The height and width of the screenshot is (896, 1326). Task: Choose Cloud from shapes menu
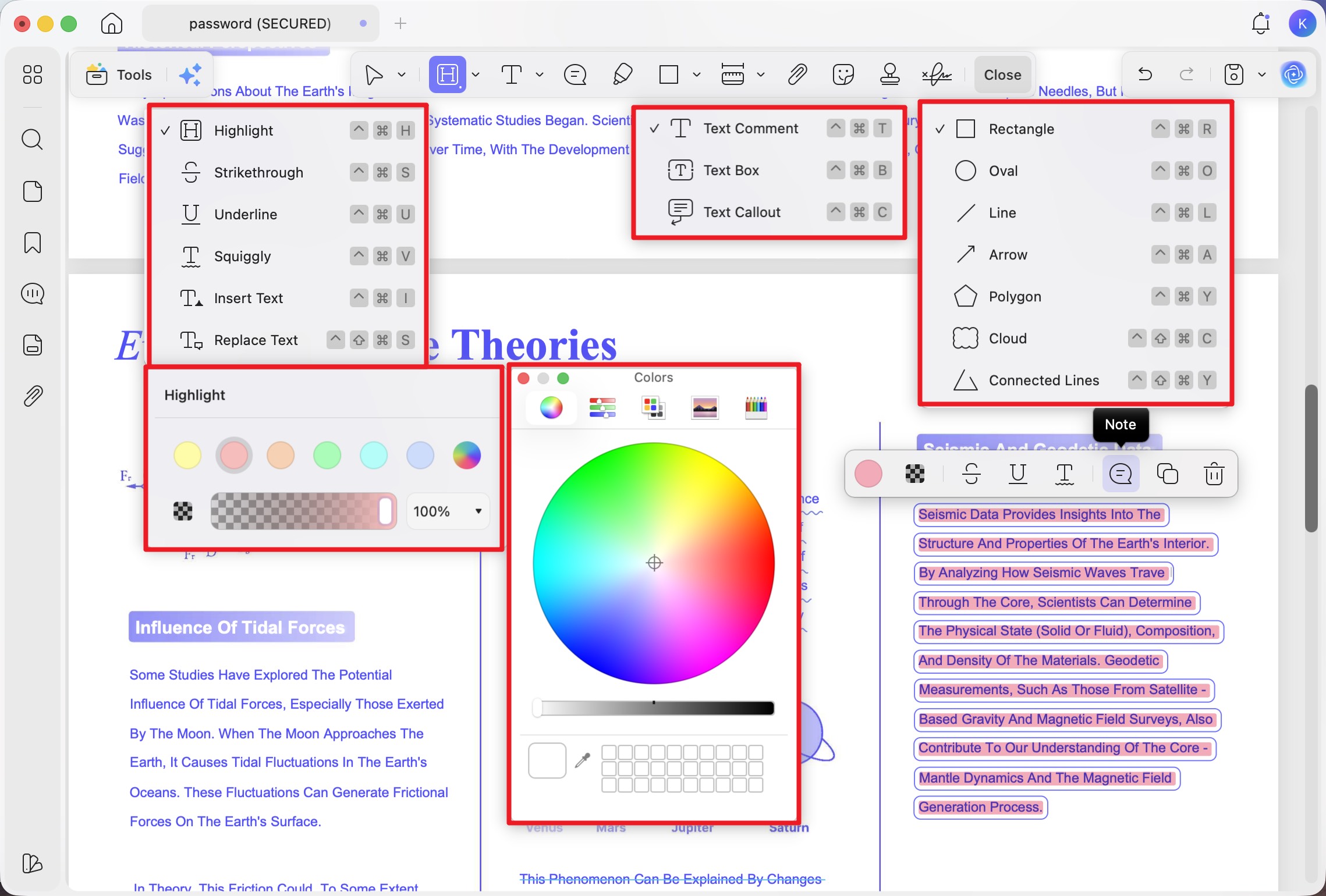1076,339
